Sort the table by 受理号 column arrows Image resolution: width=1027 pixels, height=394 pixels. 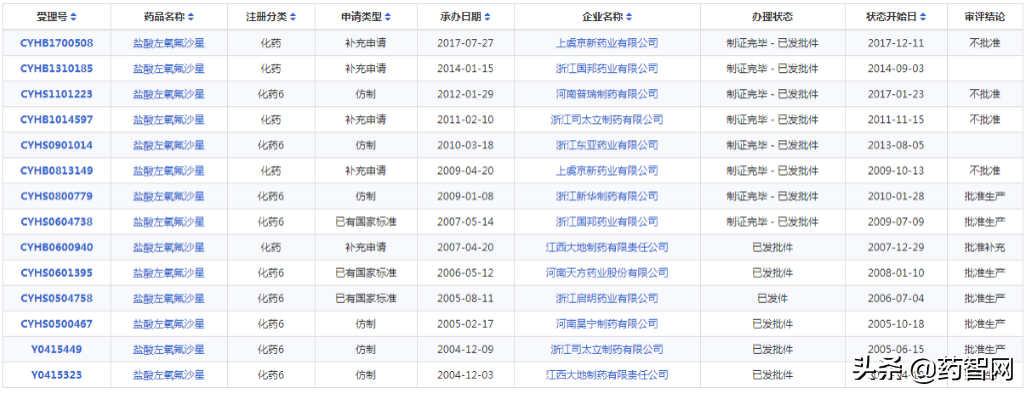pyautogui.click(x=73, y=17)
